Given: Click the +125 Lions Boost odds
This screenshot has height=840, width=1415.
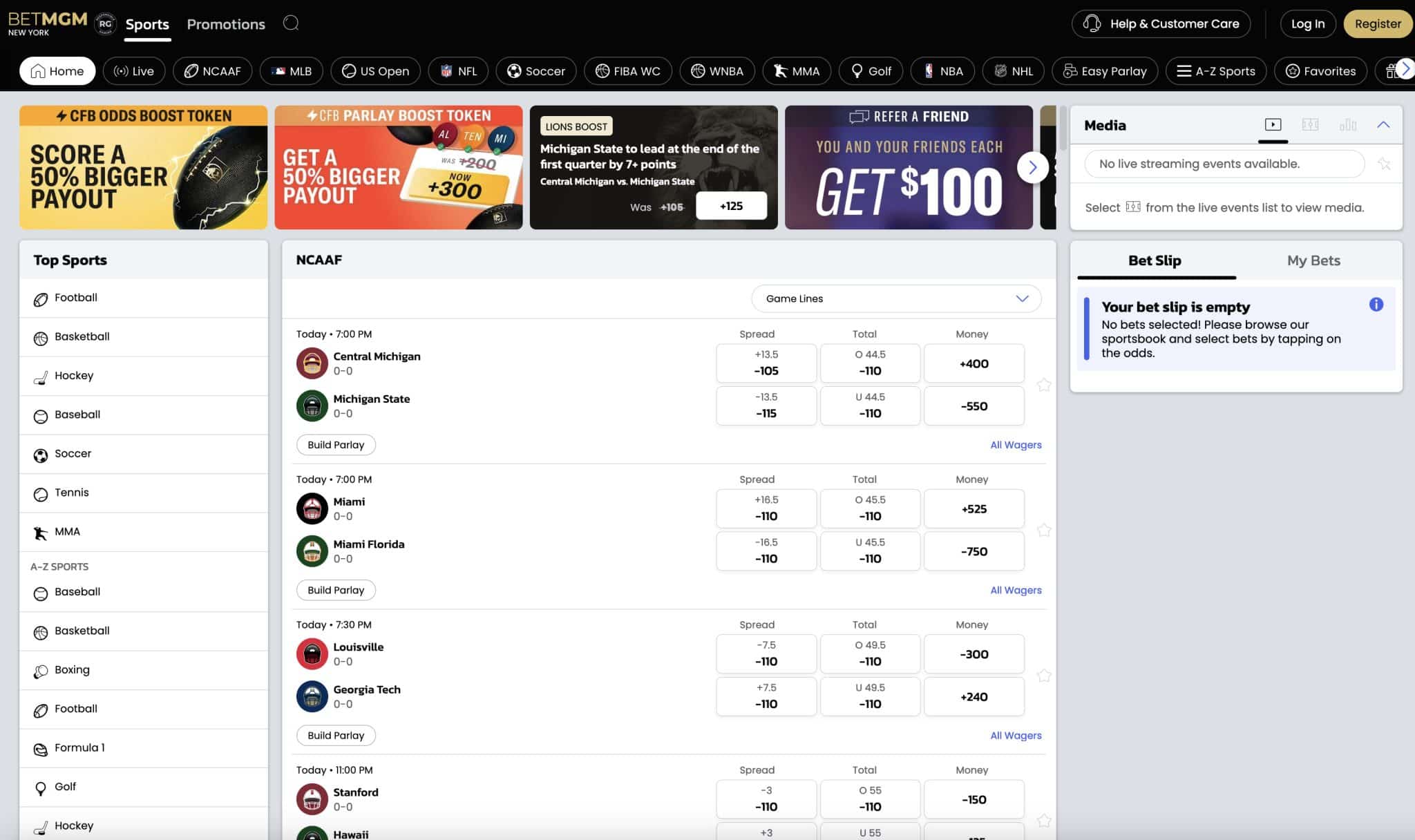Looking at the screenshot, I should 732,205.
